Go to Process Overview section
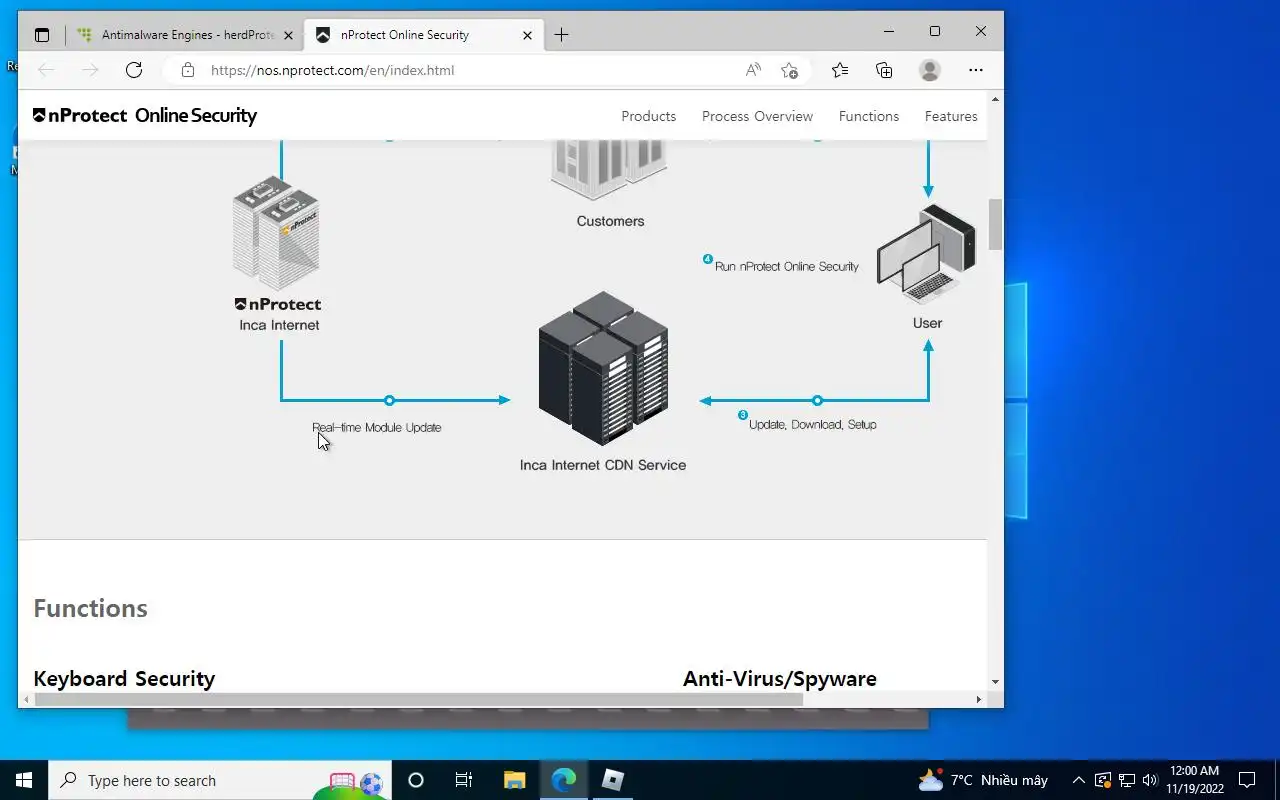Screen dimensions: 1280x800 tap(758, 116)
